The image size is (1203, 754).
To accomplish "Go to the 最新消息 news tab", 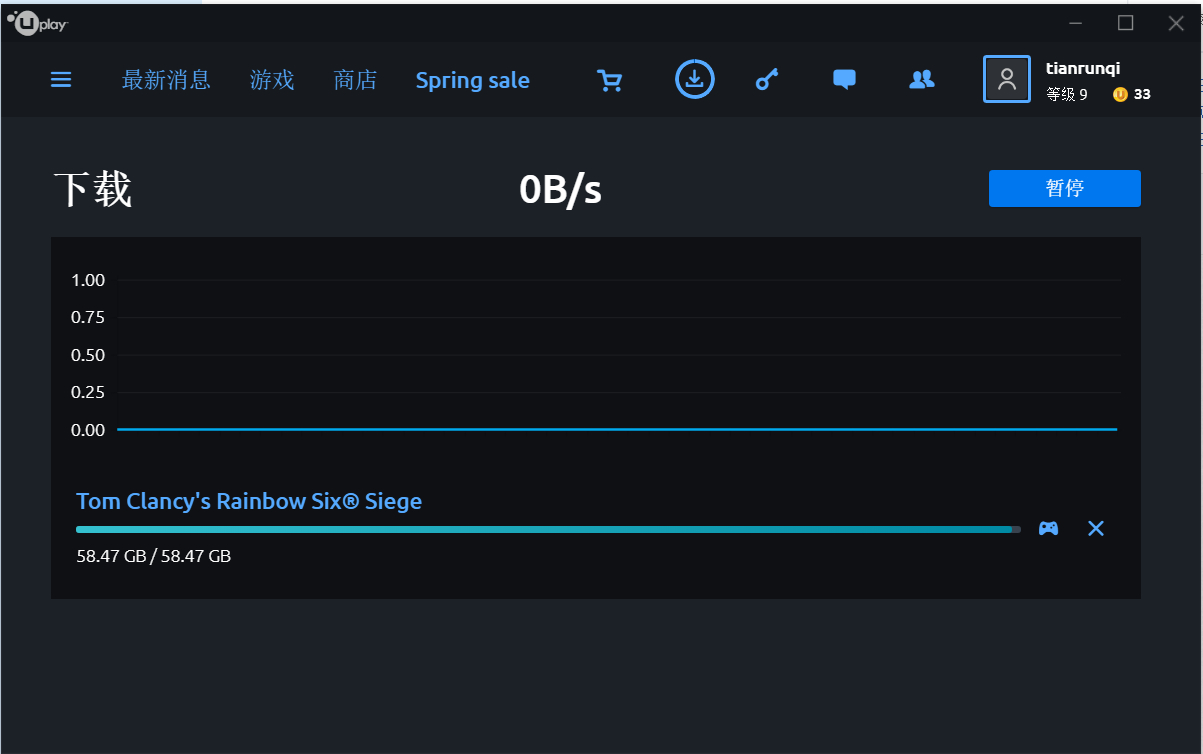I will [166, 80].
